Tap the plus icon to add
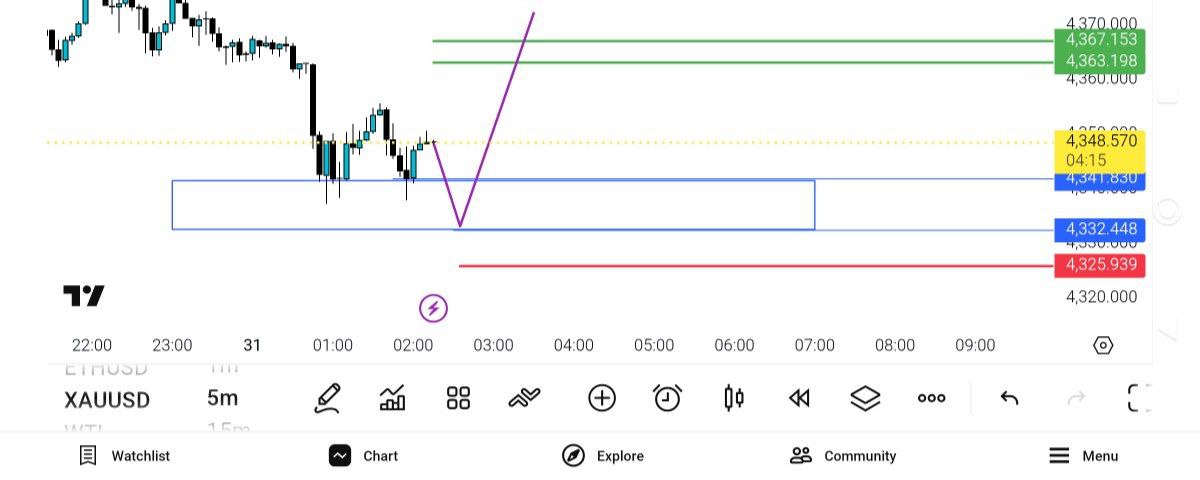1200x480 pixels. [601, 398]
